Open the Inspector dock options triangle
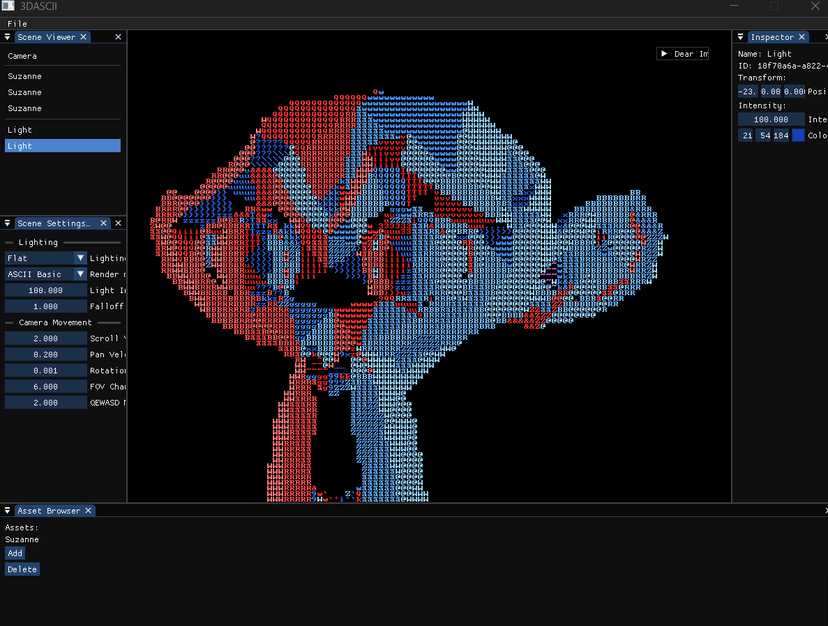Viewport: 828px width, 626px height. (x=741, y=37)
